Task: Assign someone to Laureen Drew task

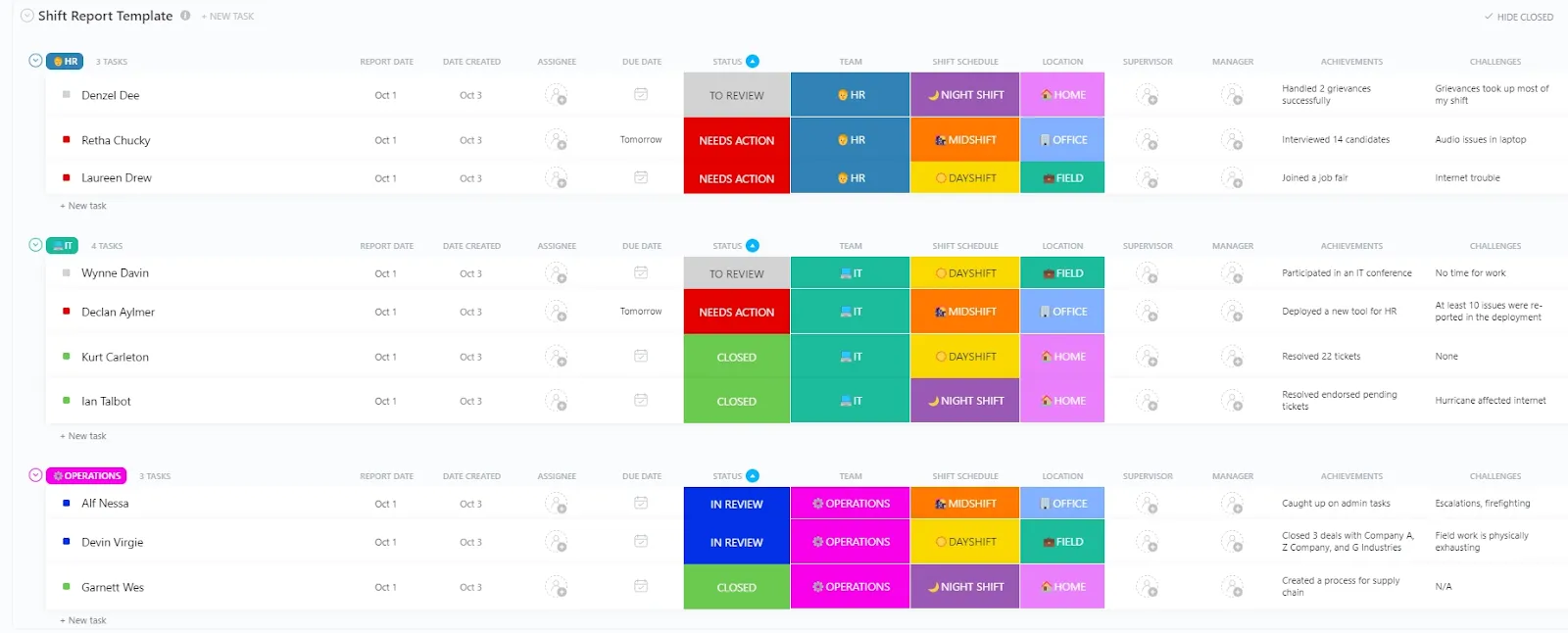Action: 556,178
